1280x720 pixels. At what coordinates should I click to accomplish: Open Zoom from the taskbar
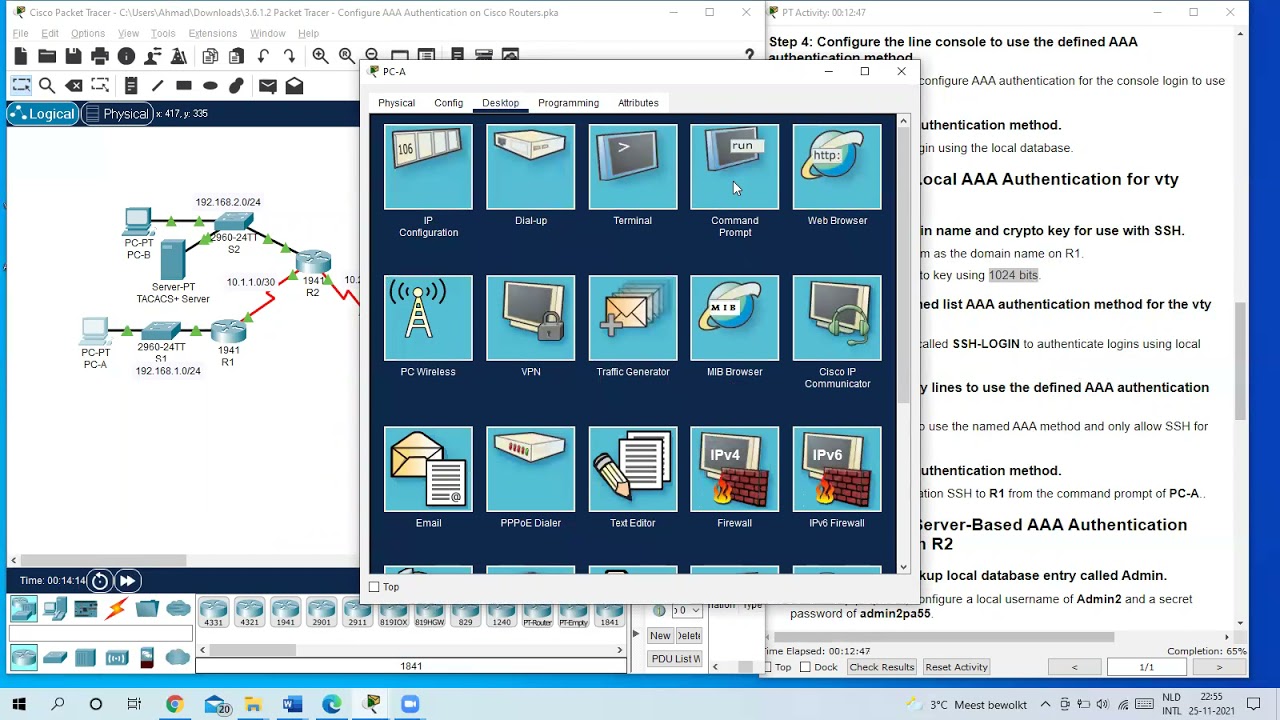409,704
